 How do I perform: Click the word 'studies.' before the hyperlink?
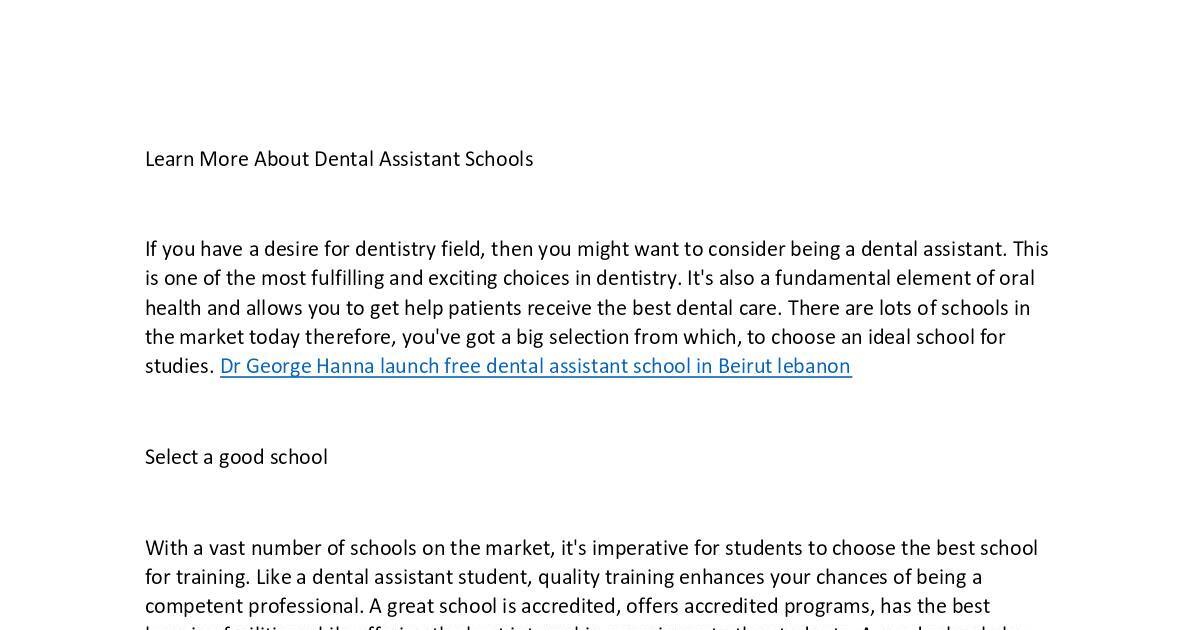tap(180, 366)
